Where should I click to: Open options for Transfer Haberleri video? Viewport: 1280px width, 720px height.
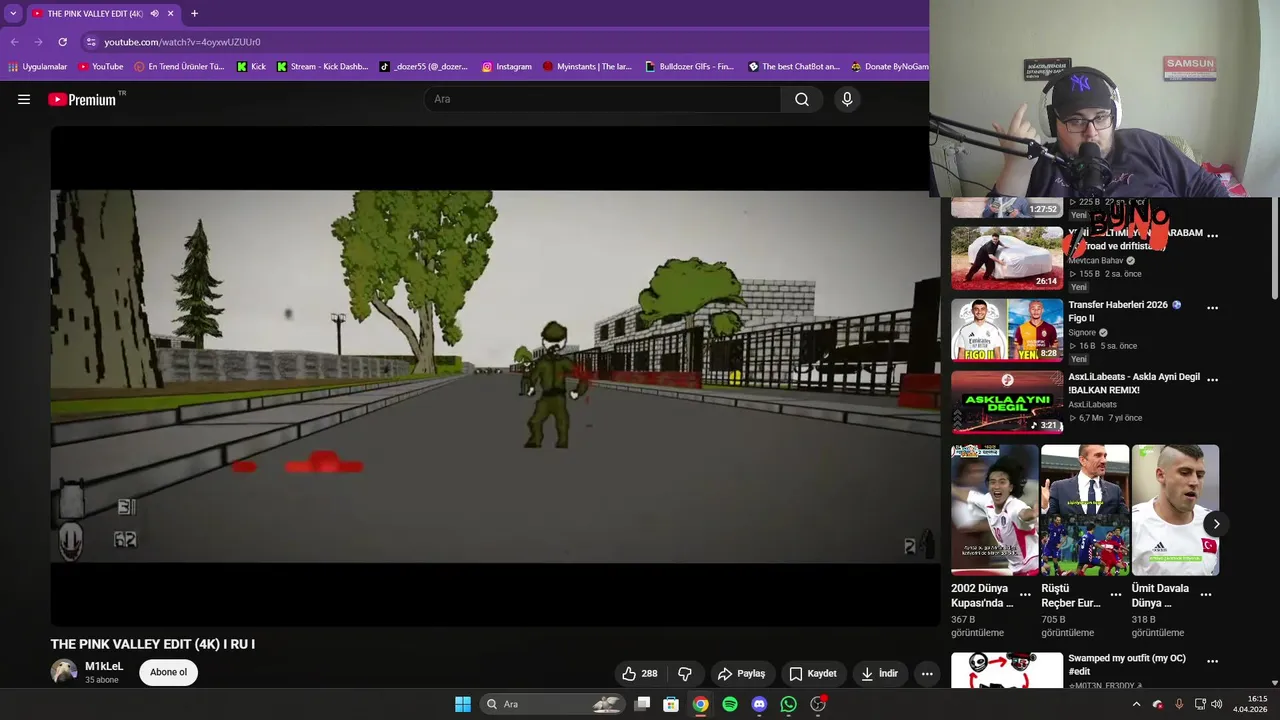click(1212, 308)
